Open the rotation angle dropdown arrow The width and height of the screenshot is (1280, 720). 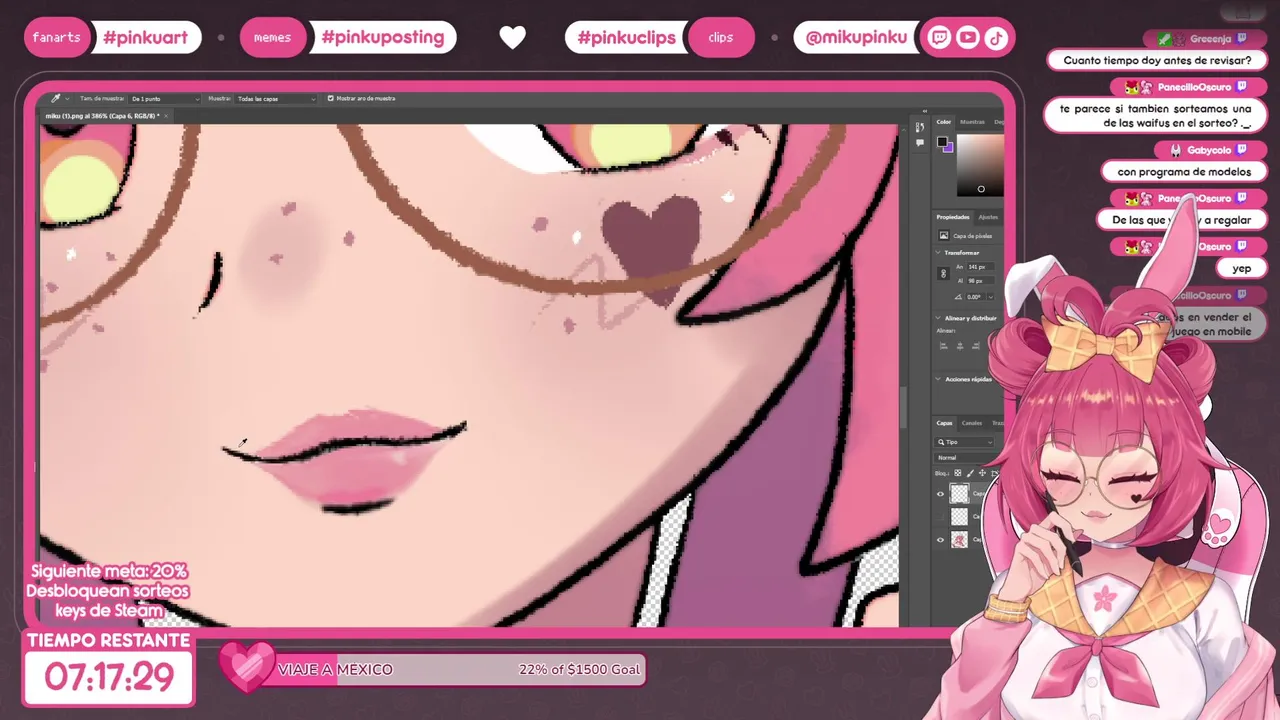coord(991,297)
